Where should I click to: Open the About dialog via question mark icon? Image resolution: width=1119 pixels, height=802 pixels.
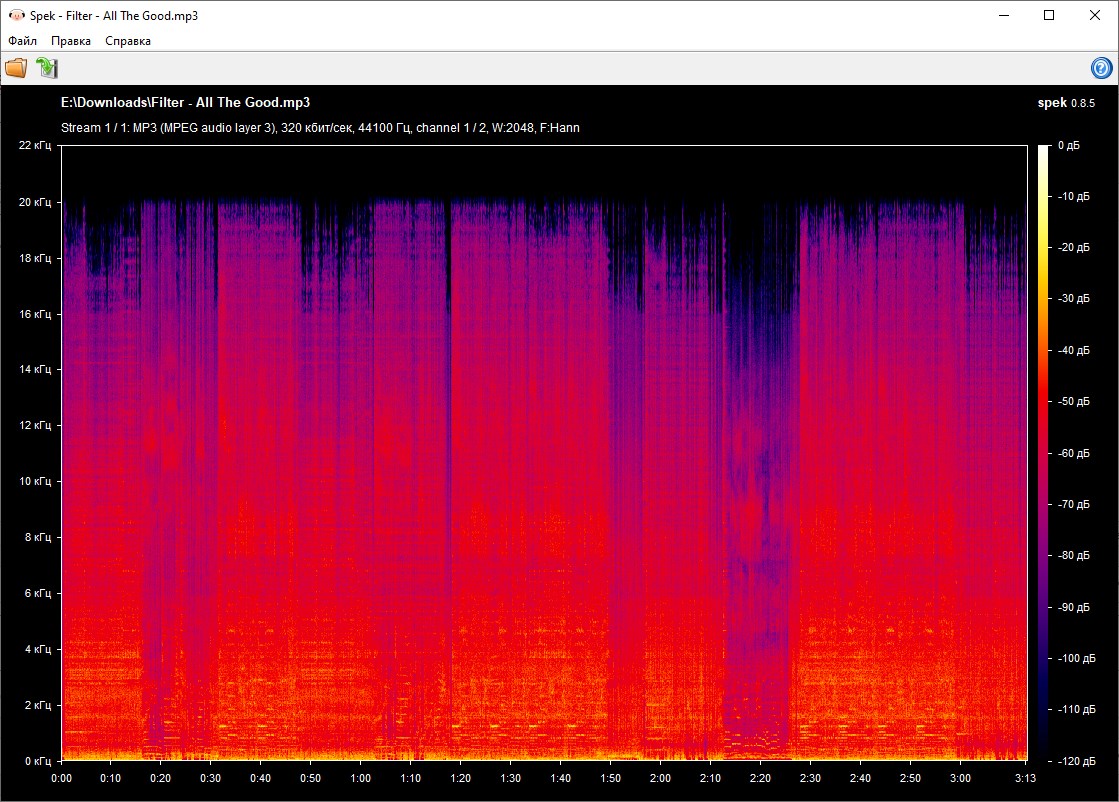(x=1101, y=68)
